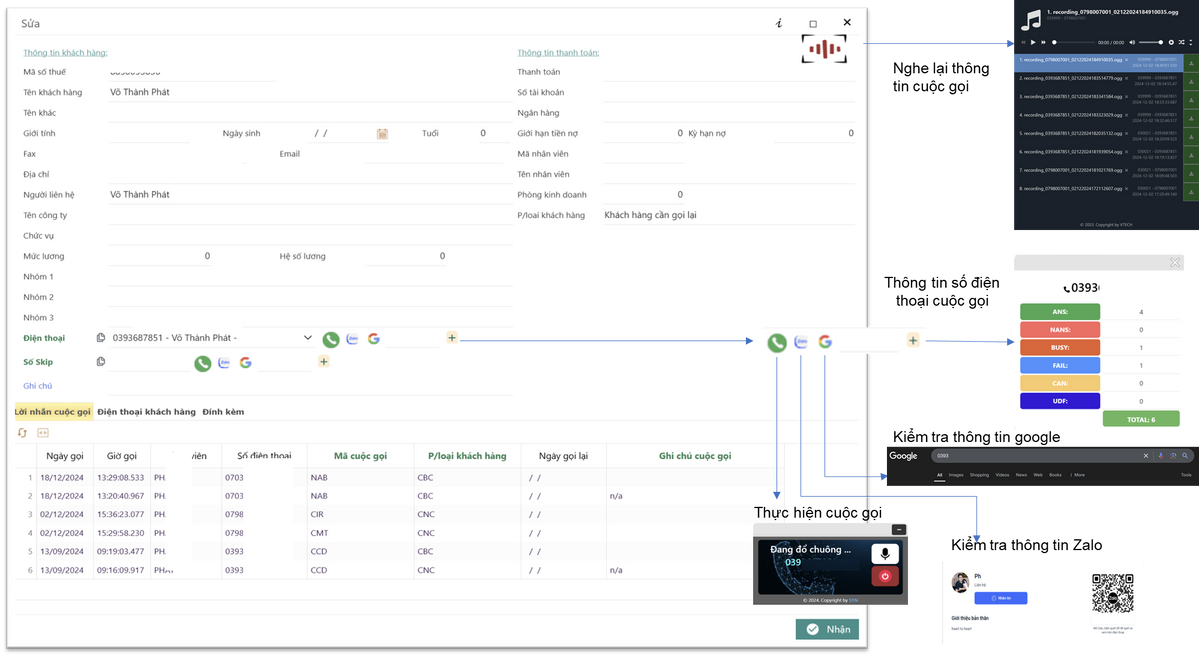Open Zalo for the Điện thoại number
This screenshot has width=1199, height=657.
pyautogui.click(x=352, y=340)
